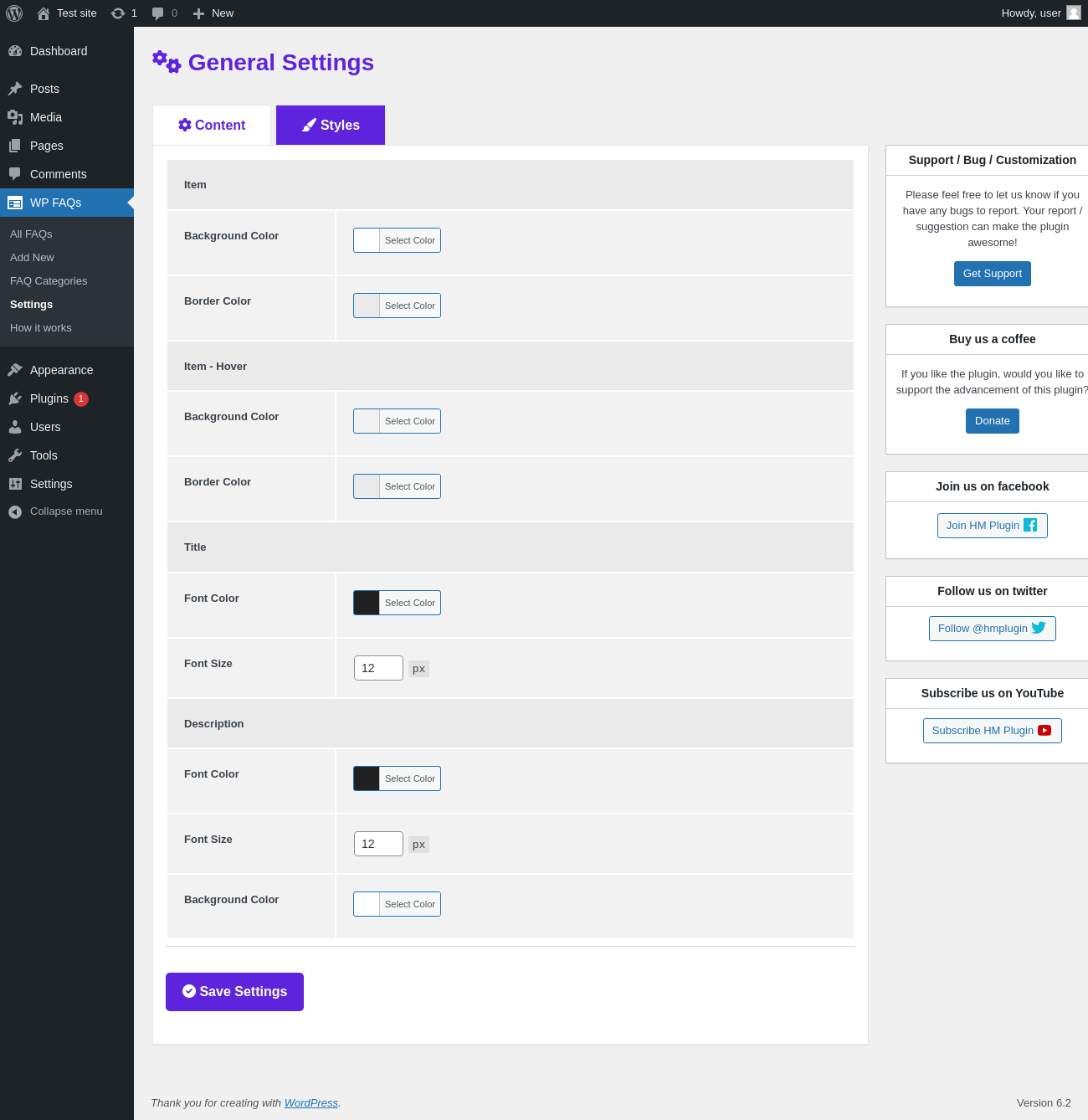Click Select Color for Description Background Color
Viewport: 1088px width, 1120px height.
410,904
